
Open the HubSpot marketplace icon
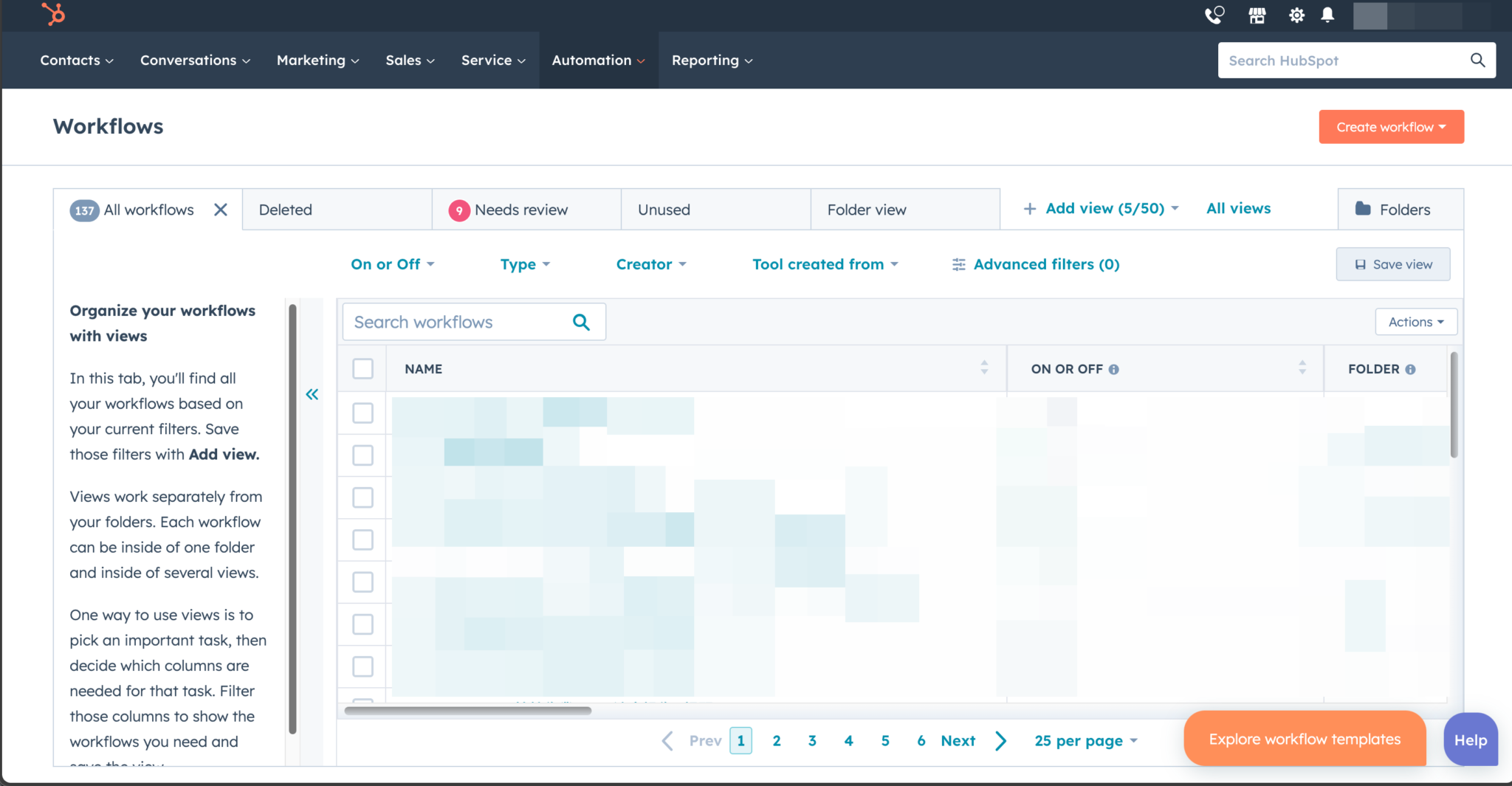1257,15
